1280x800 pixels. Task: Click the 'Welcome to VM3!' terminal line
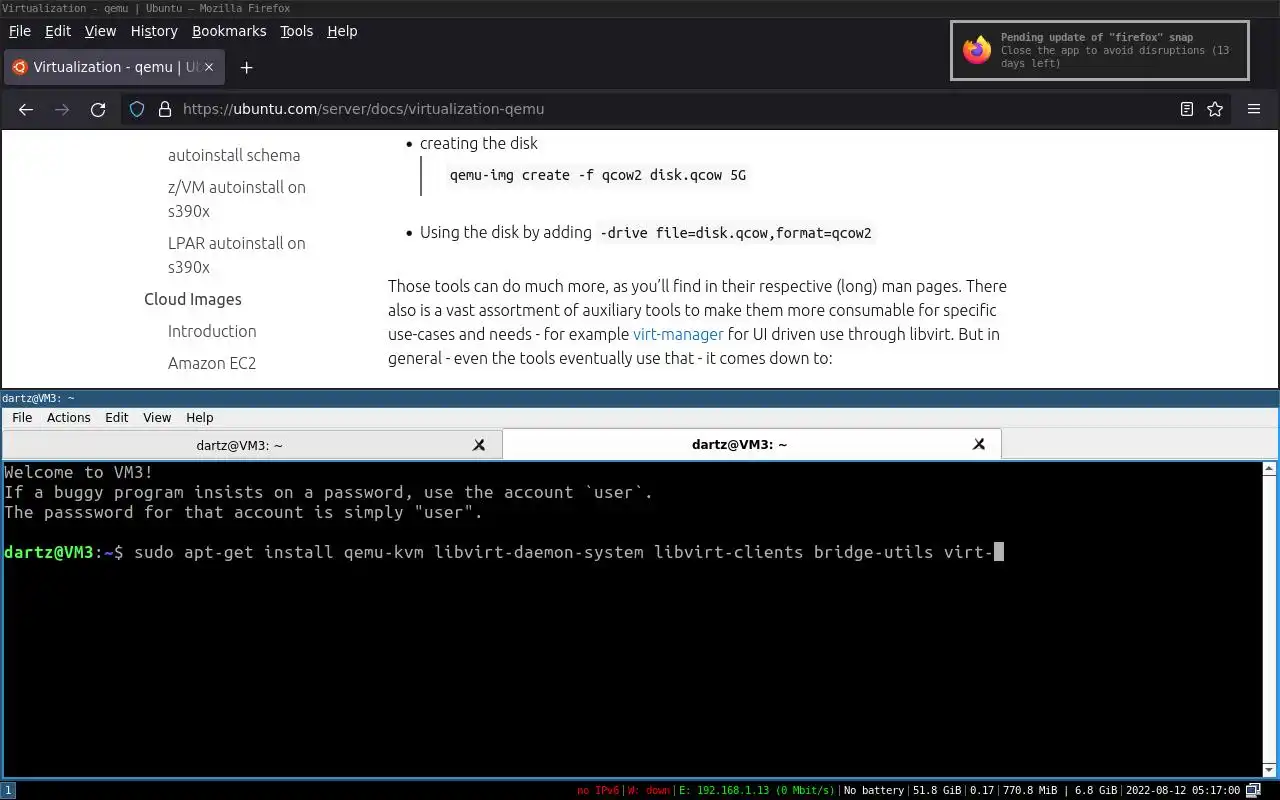pos(79,472)
